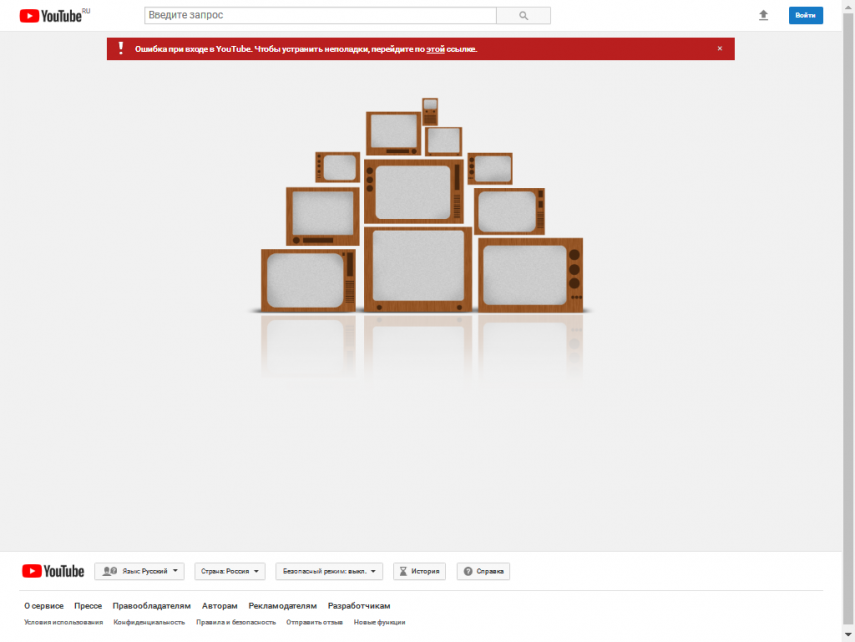Toggle the Безопасный режим dropdown
855x642 pixels.
click(329, 572)
